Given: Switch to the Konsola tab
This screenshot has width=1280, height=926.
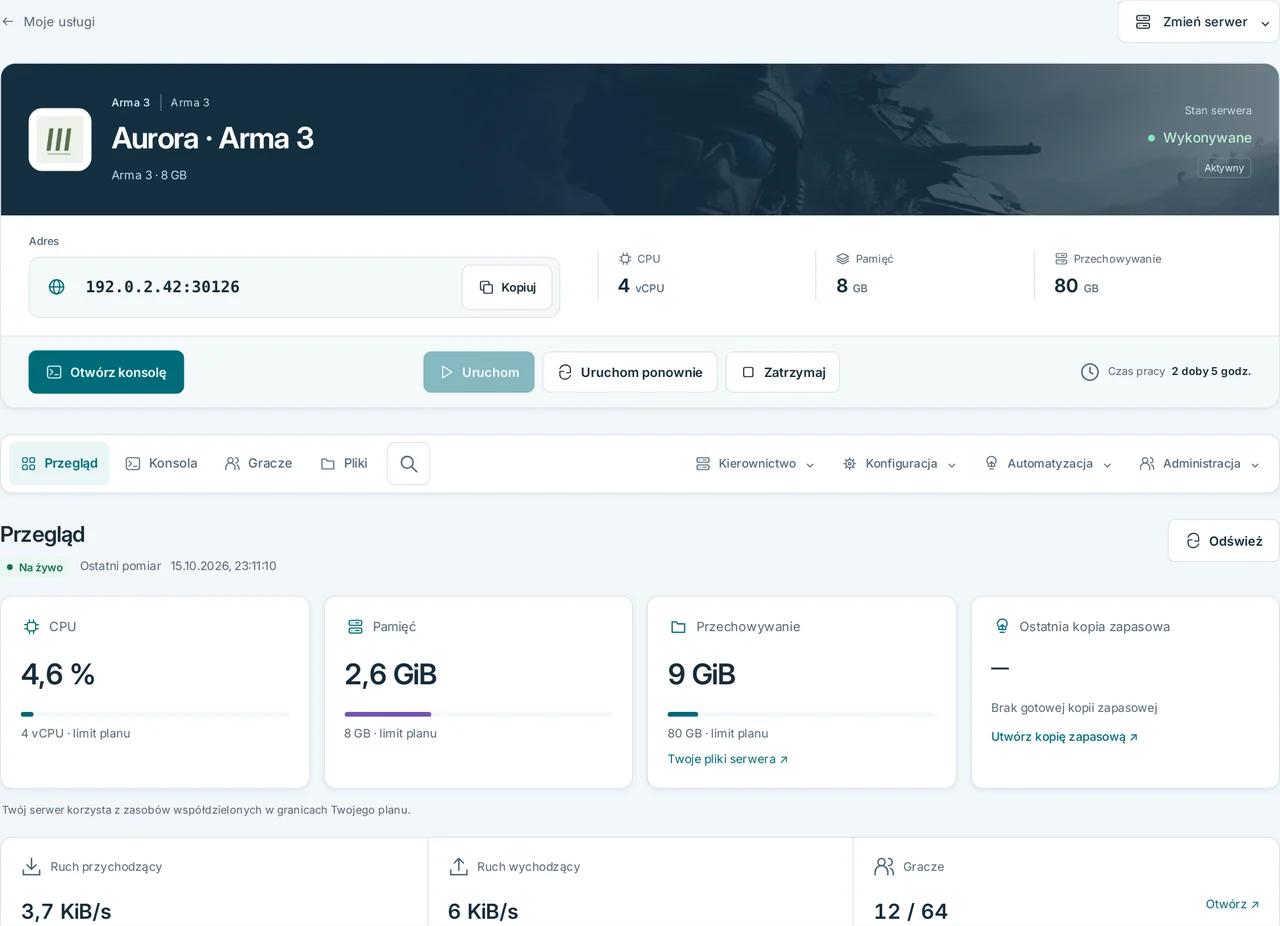Looking at the screenshot, I should (x=161, y=464).
